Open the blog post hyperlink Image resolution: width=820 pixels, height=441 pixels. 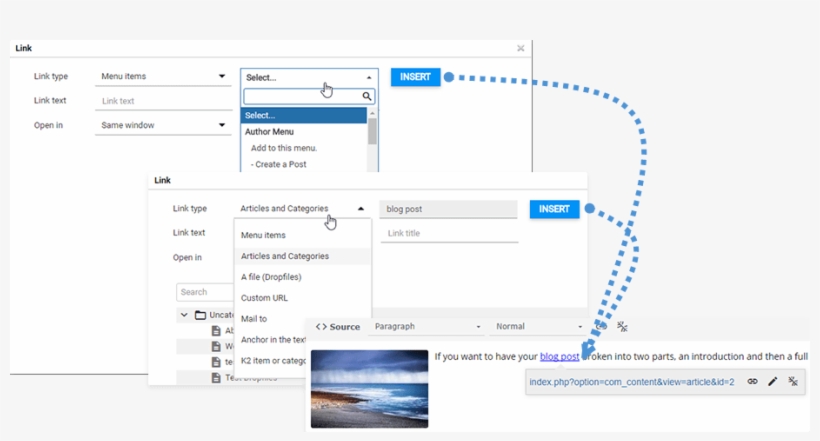coord(559,357)
